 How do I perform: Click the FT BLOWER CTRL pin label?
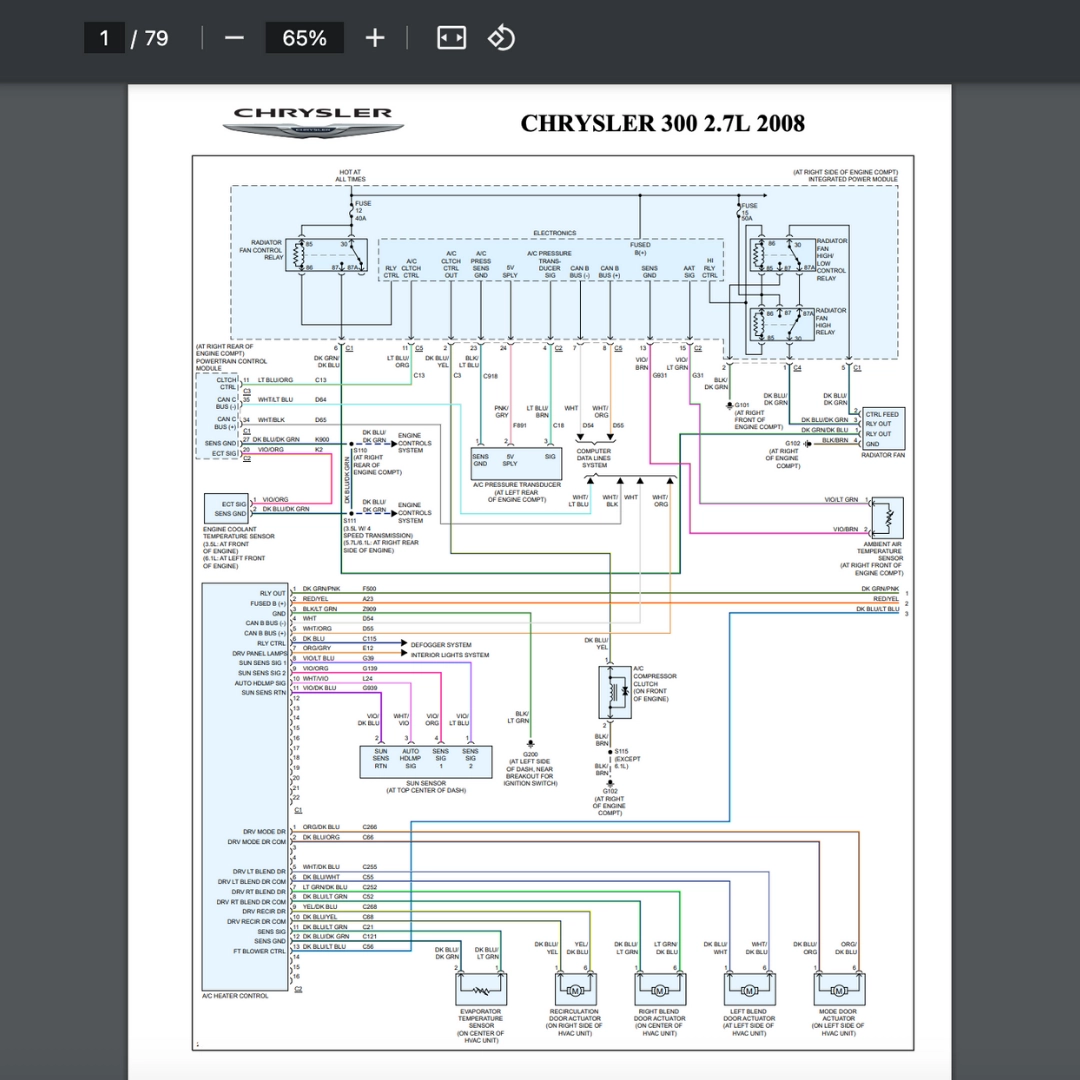(x=259, y=951)
